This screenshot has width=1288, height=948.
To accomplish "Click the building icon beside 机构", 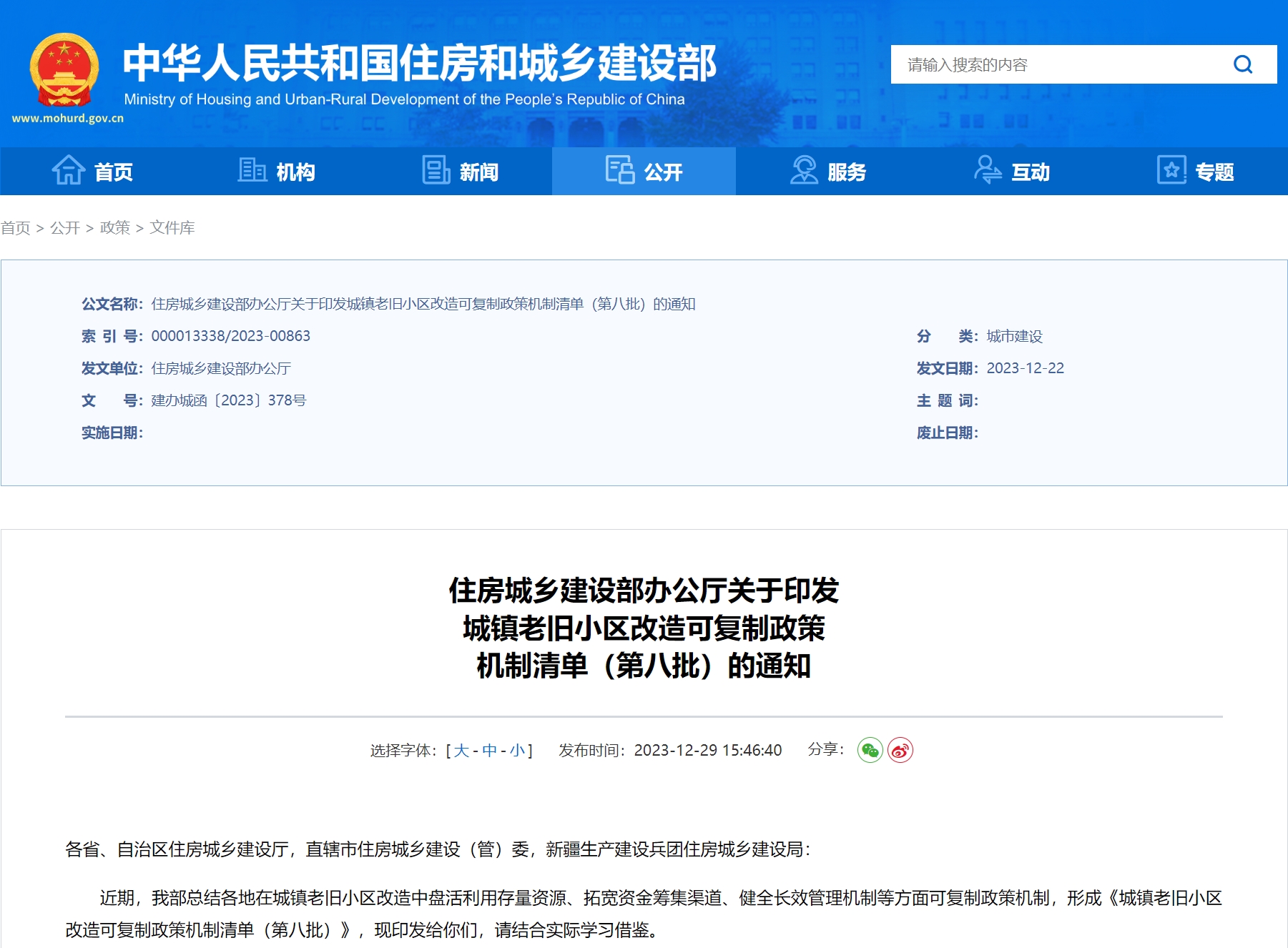I will pyautogui.click(x=252, y=170).
